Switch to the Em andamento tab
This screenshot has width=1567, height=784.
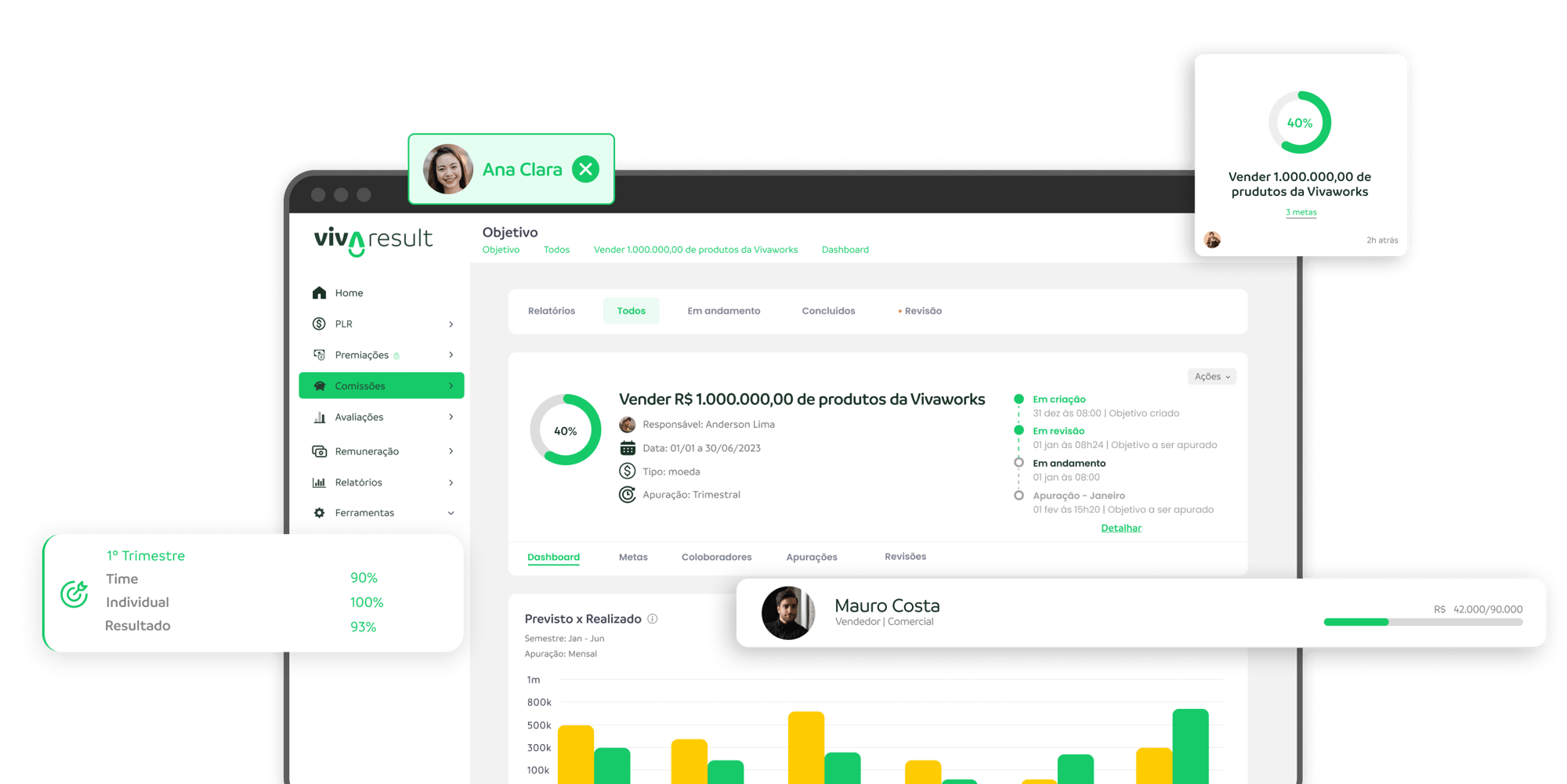[723, 311]
